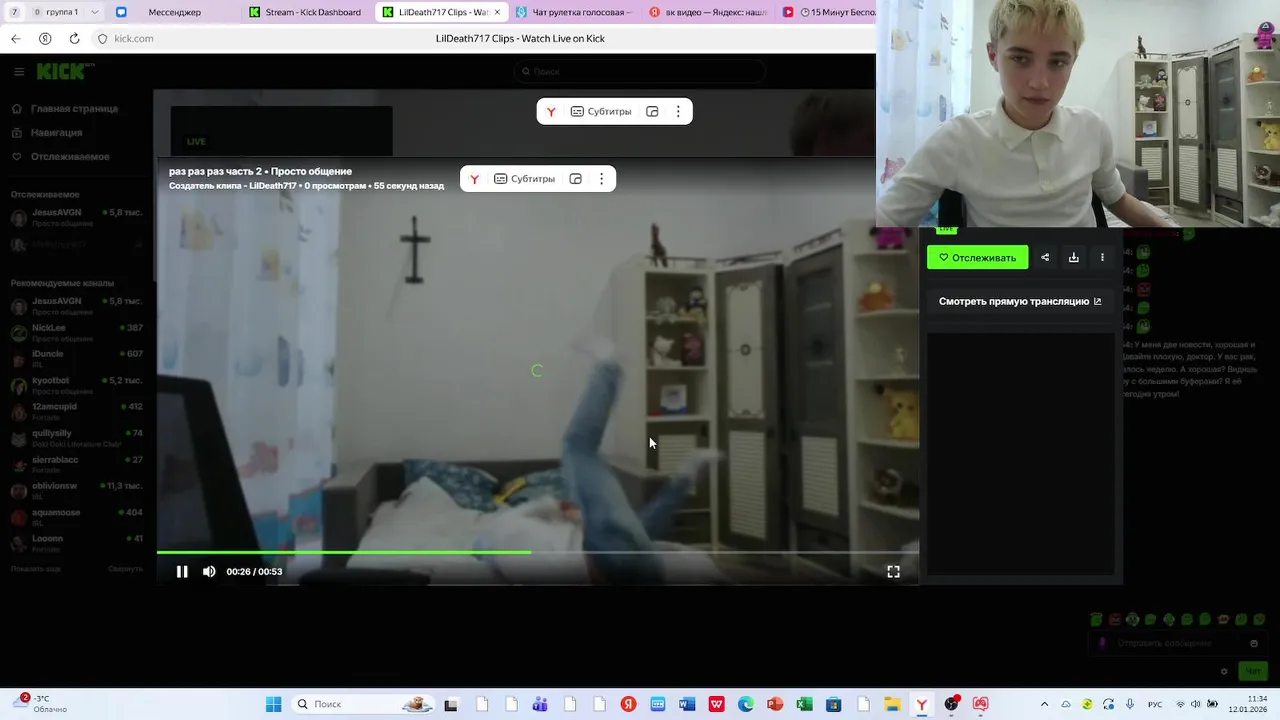The width and height of the screenshot is (1280, 720).
Task: Open Word from the taskbar
Action: click(687, 704)
